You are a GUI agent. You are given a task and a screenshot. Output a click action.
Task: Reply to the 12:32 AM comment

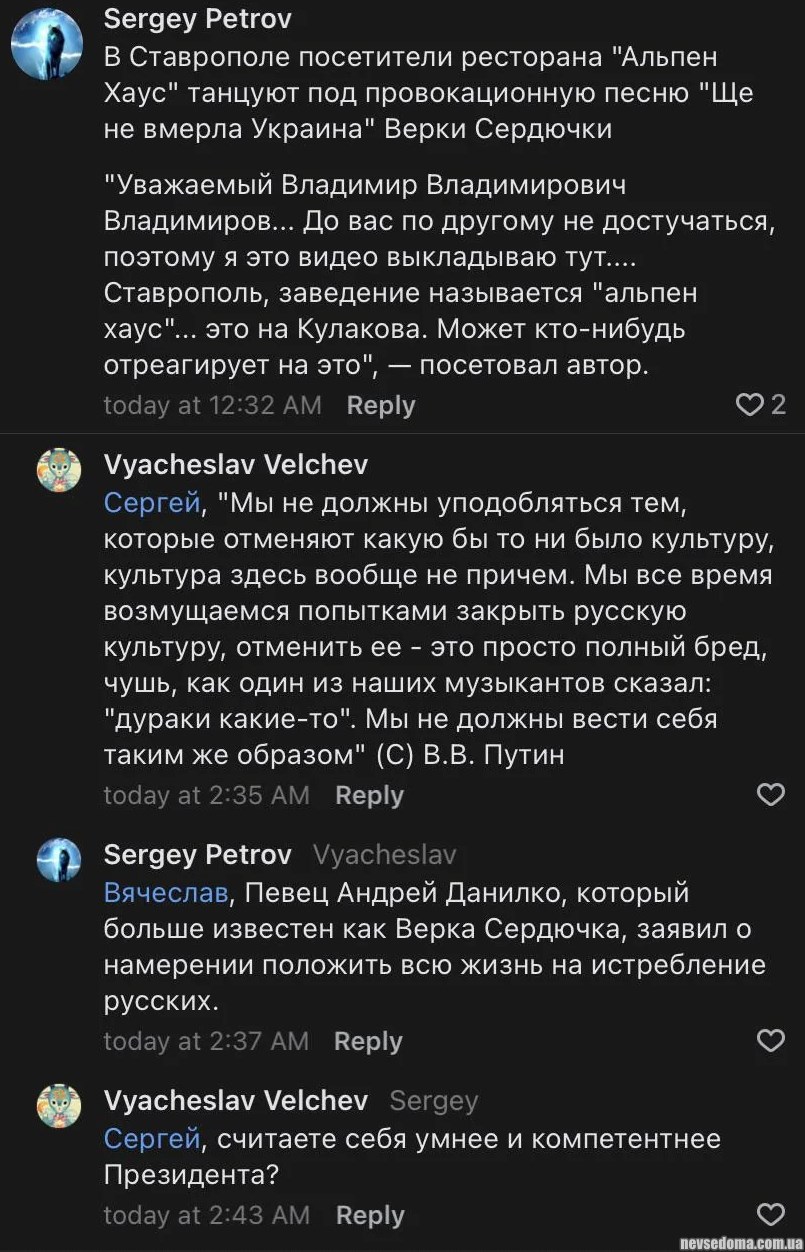pos(380,405)
